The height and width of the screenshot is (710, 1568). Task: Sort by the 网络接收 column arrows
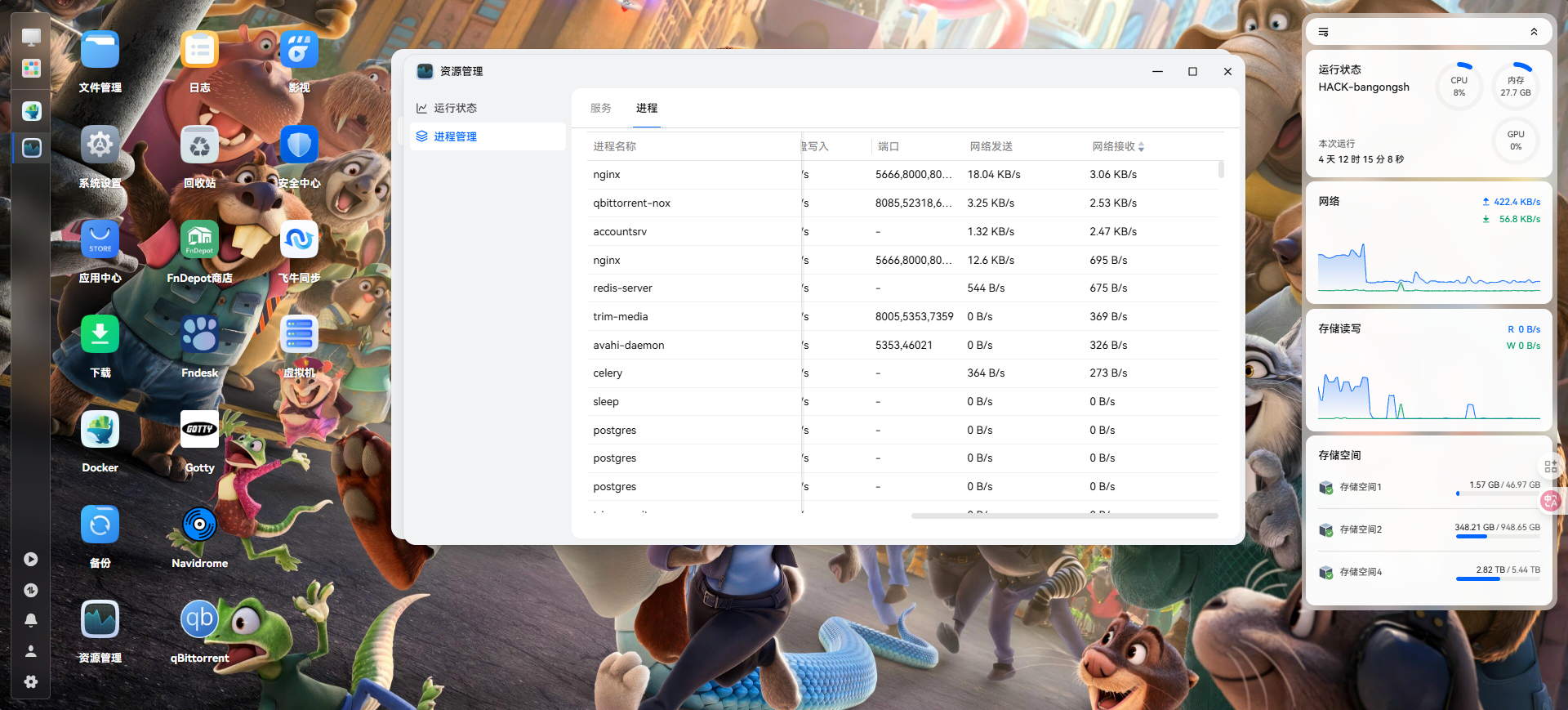click(x=1141, y=147)
